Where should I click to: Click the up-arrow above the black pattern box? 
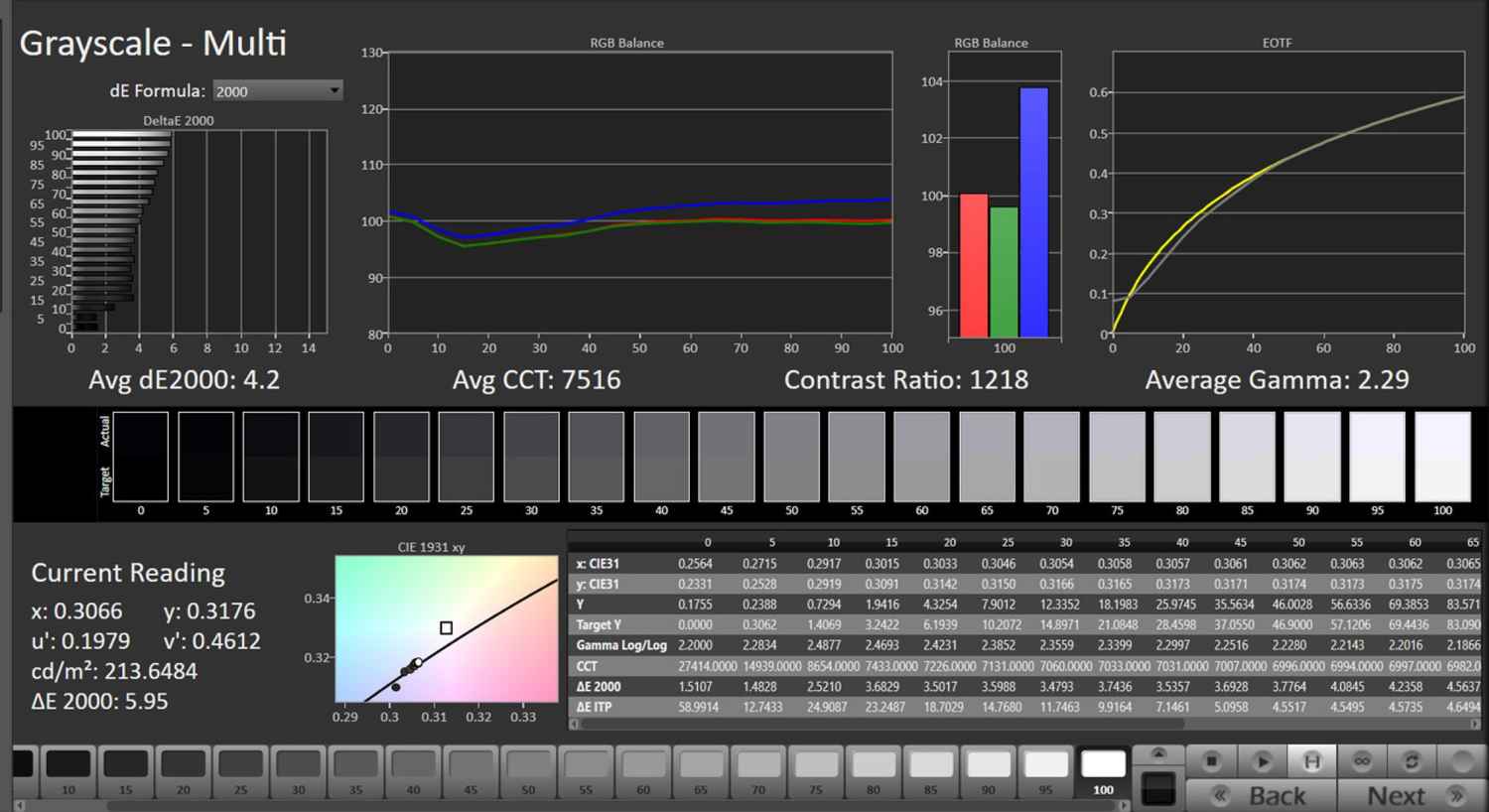(x=1157, y=754)
